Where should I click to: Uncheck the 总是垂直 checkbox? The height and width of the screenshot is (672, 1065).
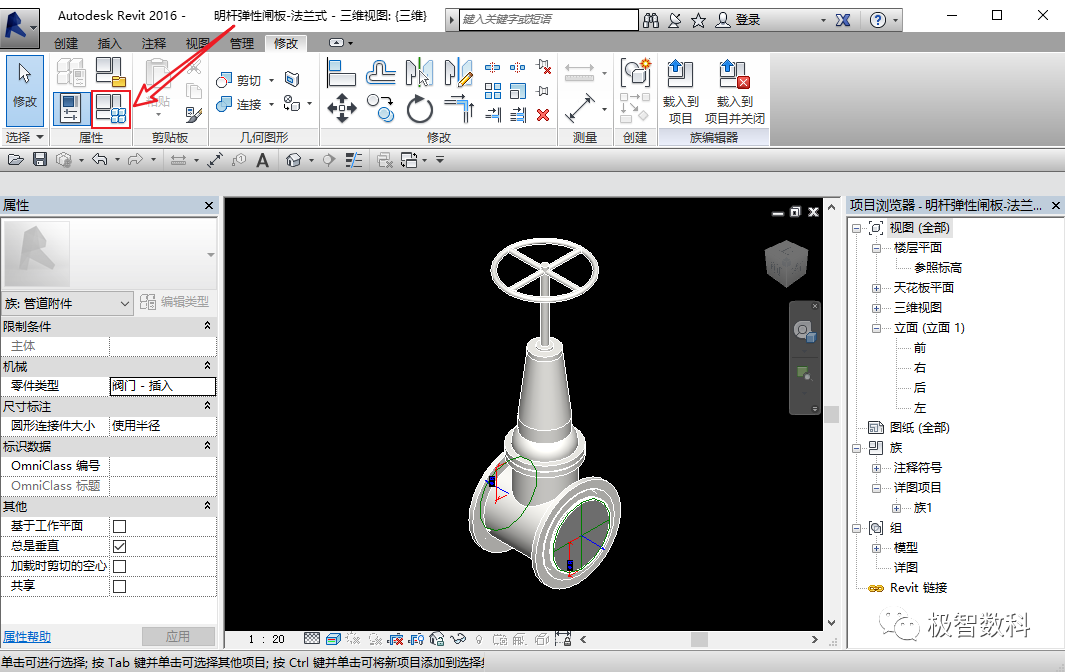click(x=120, y=546)
